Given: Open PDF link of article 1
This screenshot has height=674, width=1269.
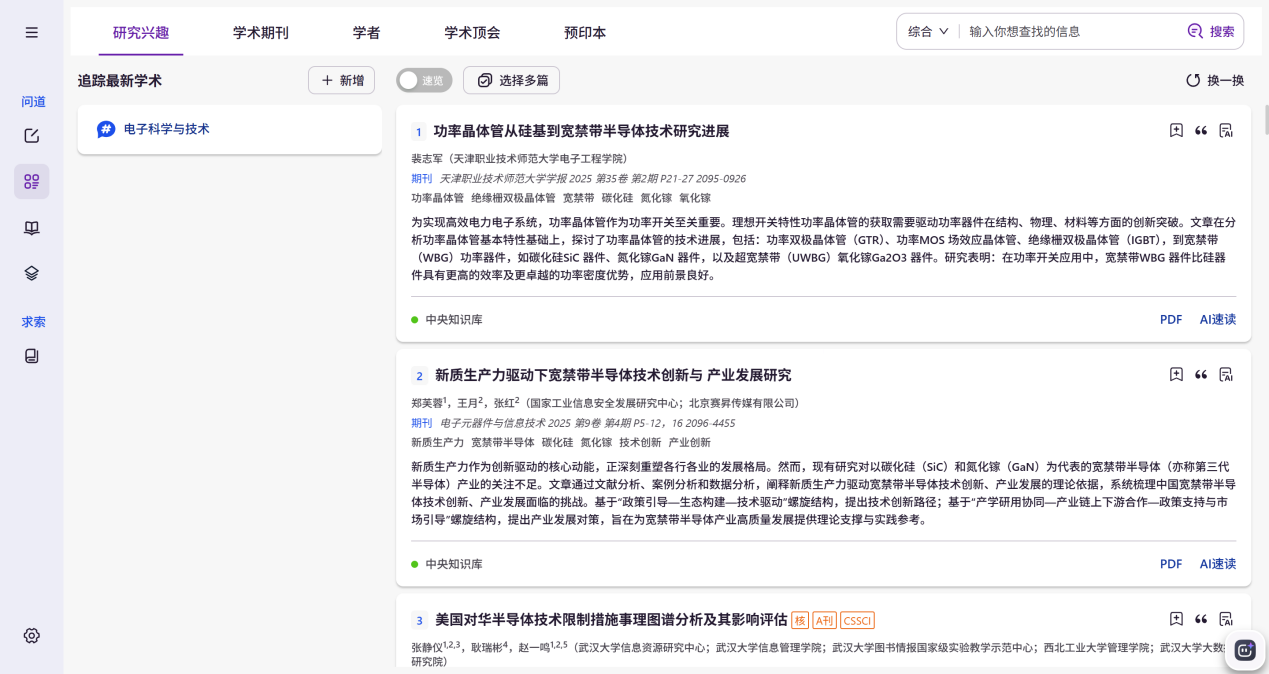Looking at the screenshot, I should [x=1171, y=319].
